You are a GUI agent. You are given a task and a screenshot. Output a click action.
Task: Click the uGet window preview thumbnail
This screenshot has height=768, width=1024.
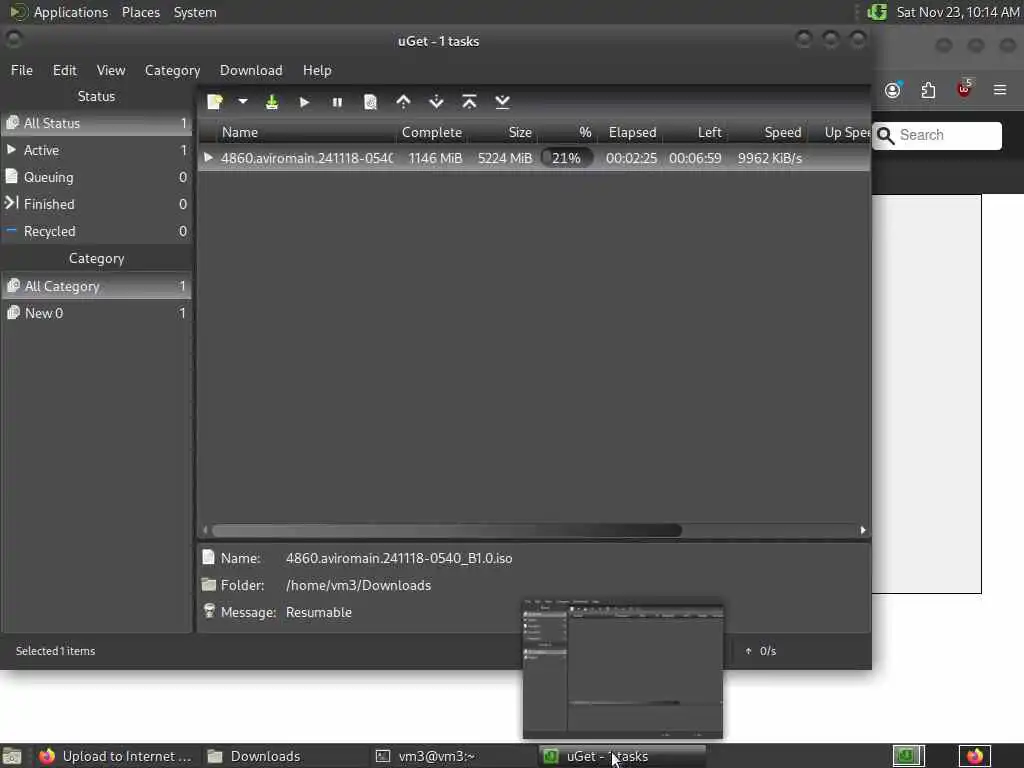click(623, 668)
